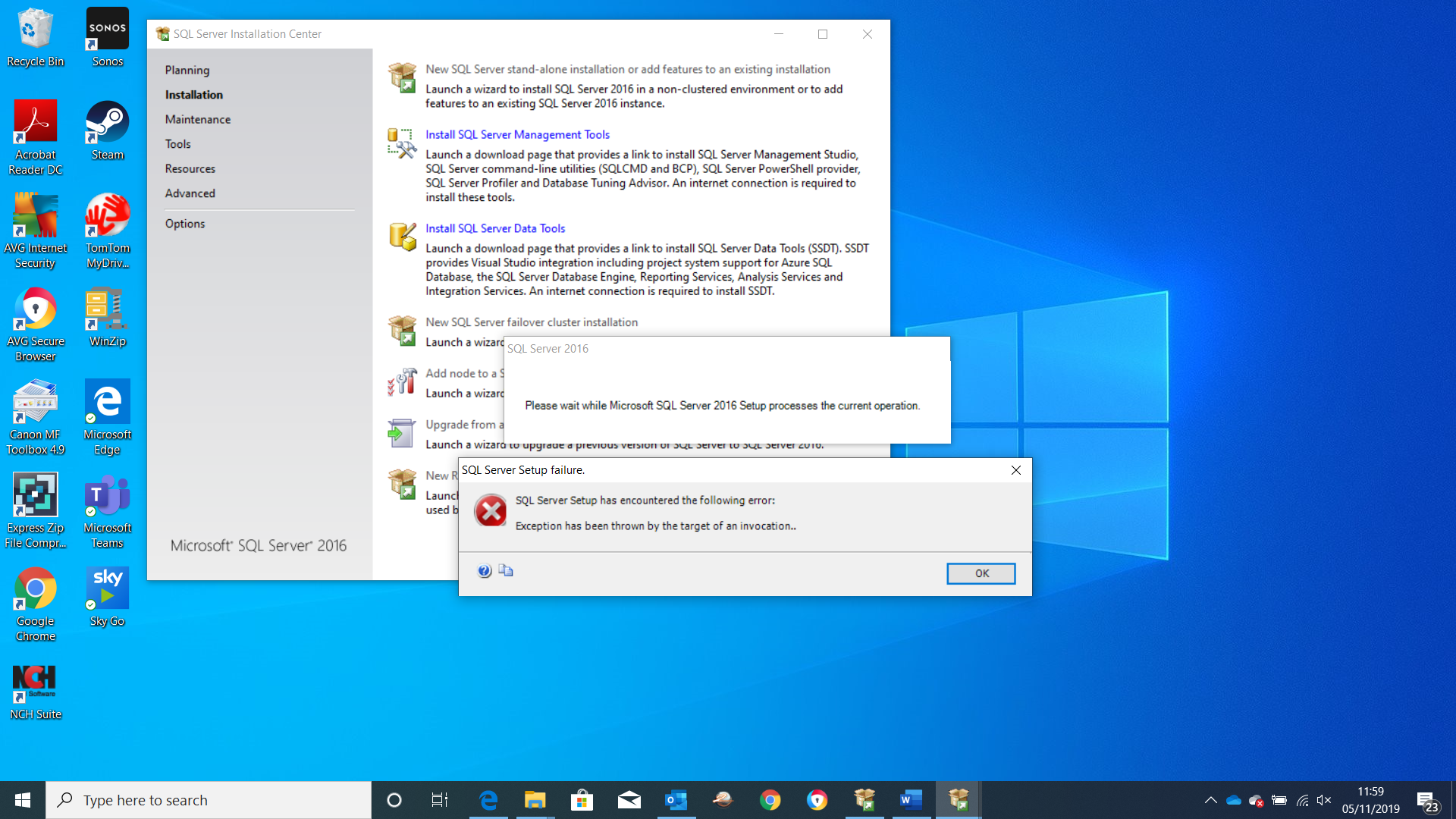Open the Install SQL Server Data Tools link

pyautogui.click(x=495, y=228)
